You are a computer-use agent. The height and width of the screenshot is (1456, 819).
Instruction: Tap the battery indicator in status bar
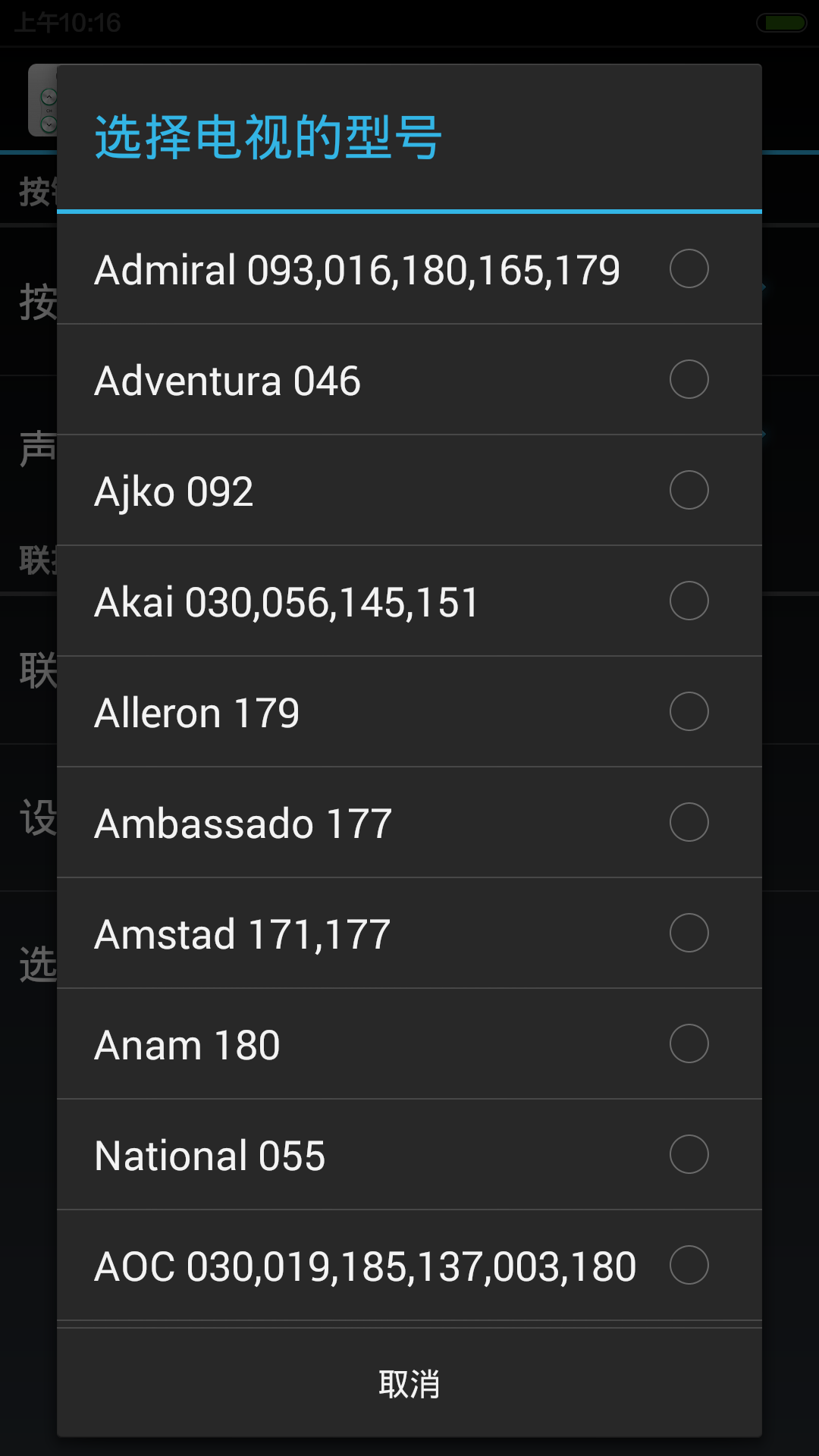pyautogui.click(x=782, y=23)
